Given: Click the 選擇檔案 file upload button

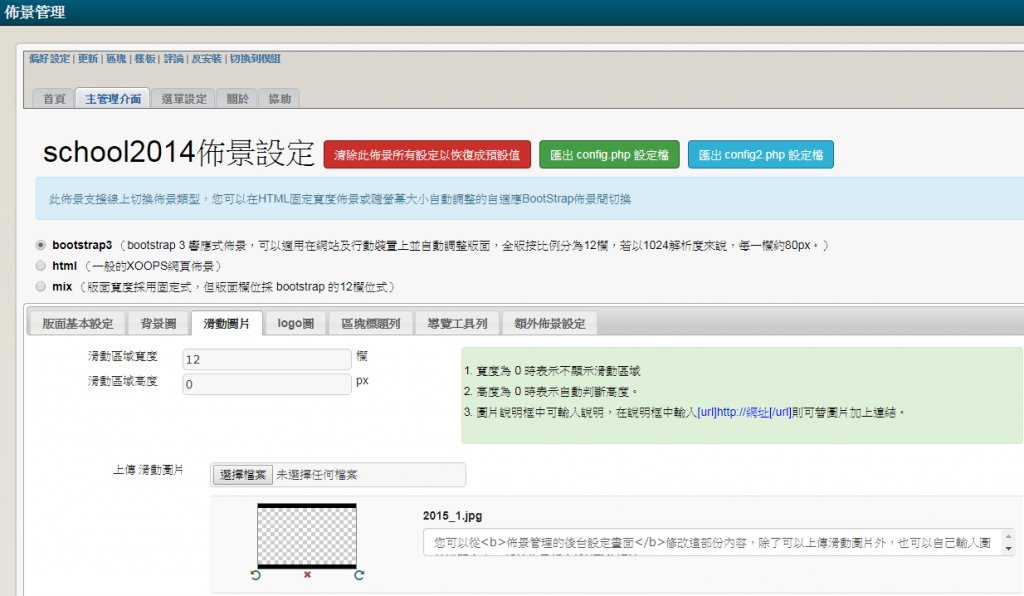Looking at the screenshot, I should point(243,476).
